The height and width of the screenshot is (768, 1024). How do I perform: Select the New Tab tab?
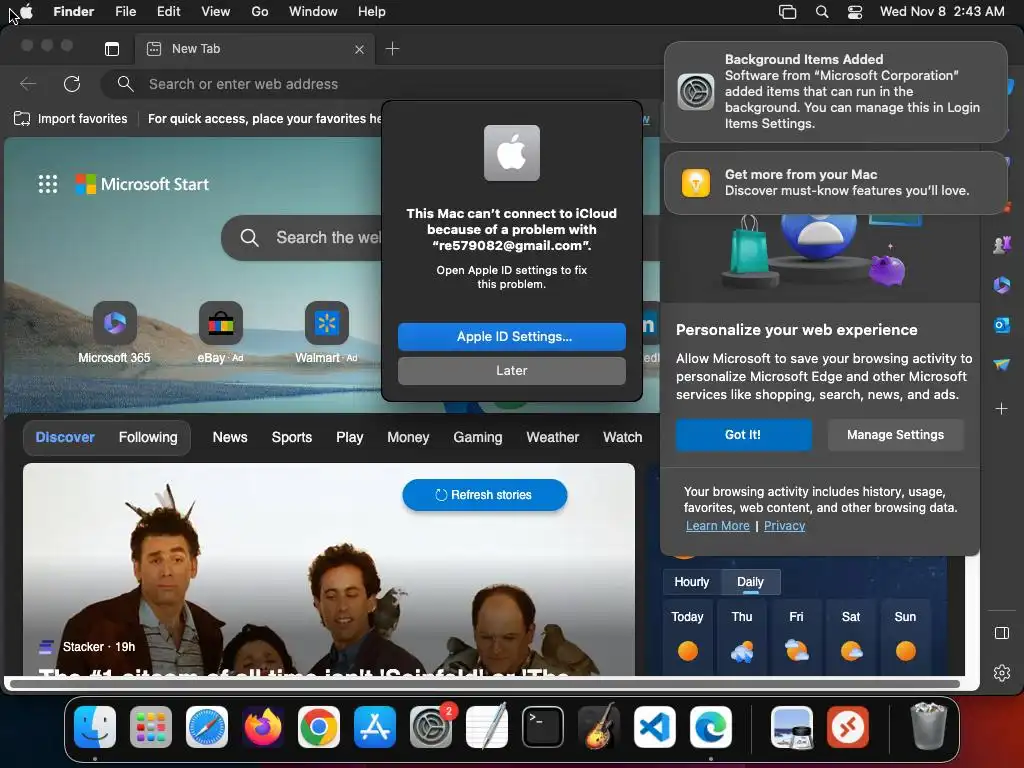tap(255, 49)
